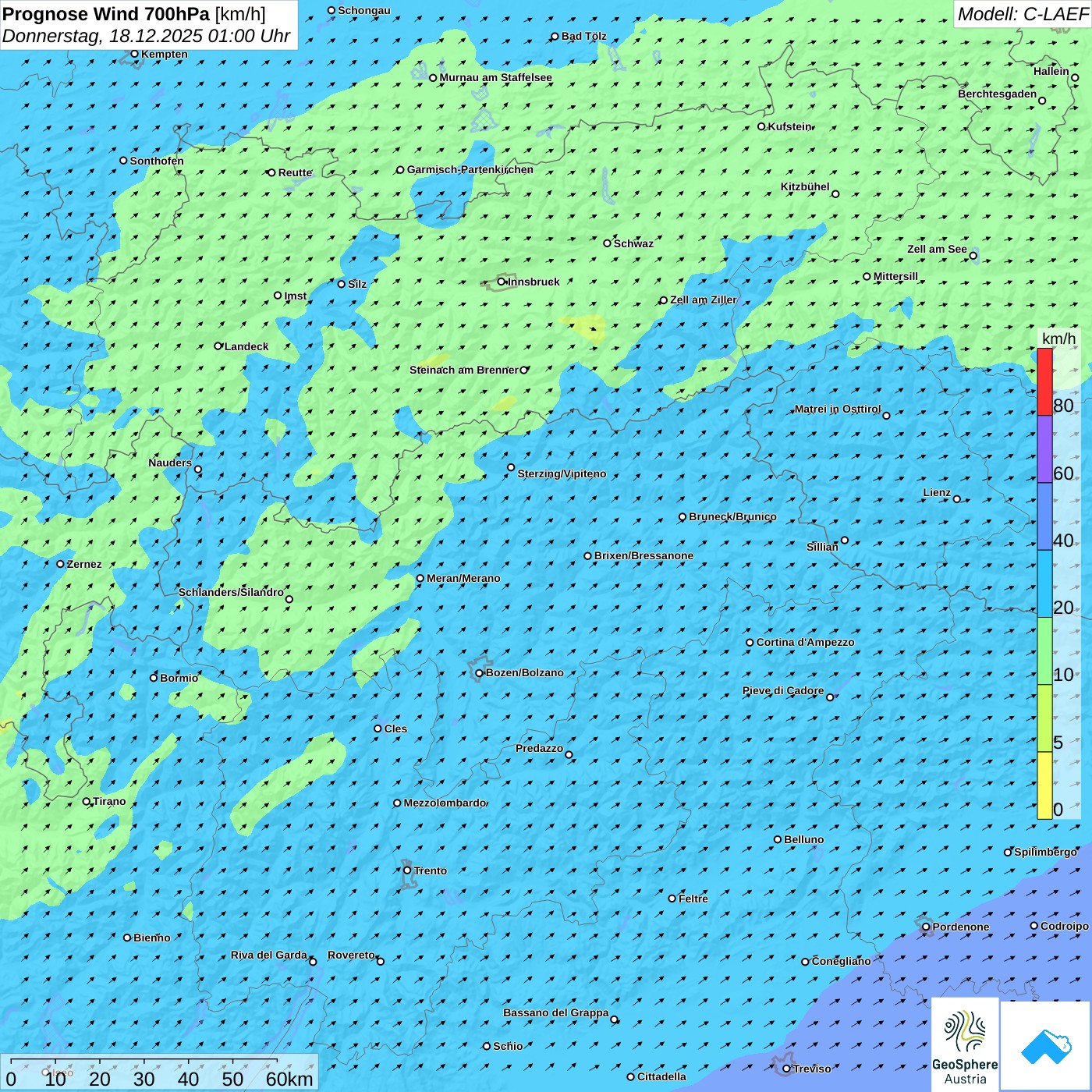Screen dimensions: 1092x1092
Task: Select the yellow 0–5 km/h legend color
Action: [x=1044, y=785]
